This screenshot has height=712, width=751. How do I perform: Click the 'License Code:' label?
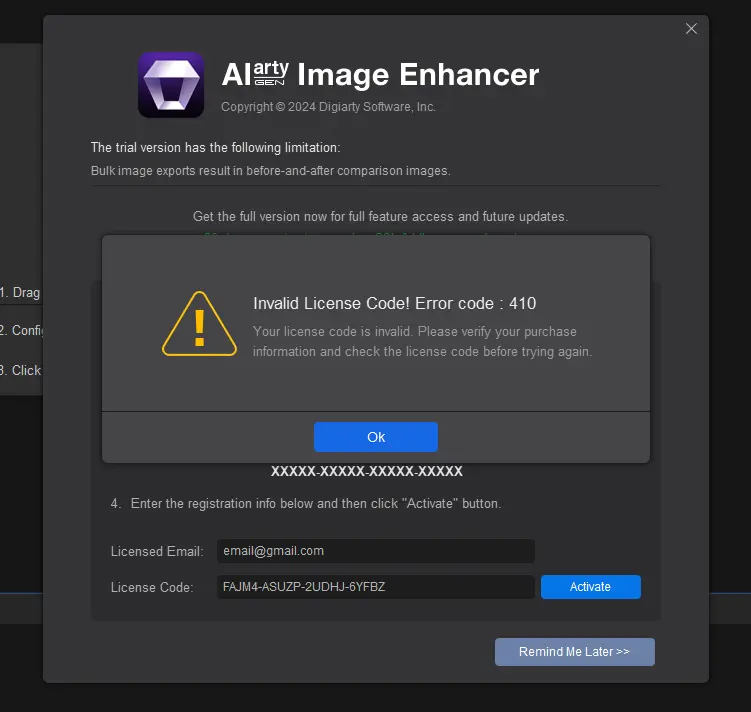click(x=152, y=587)
